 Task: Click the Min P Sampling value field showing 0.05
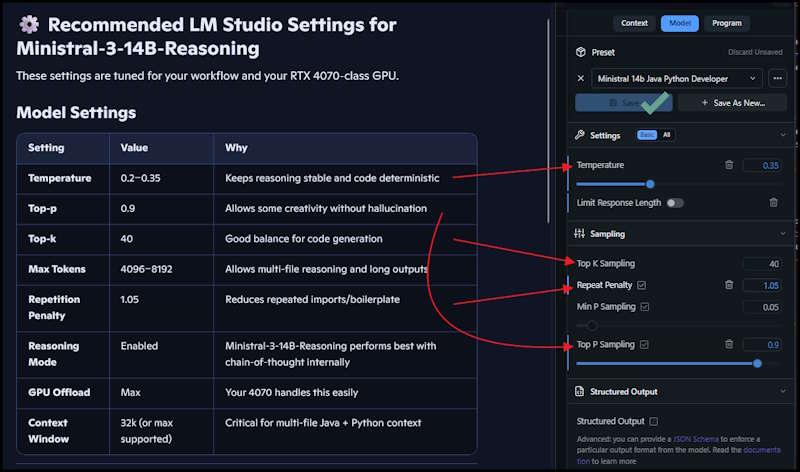(762, 307)
